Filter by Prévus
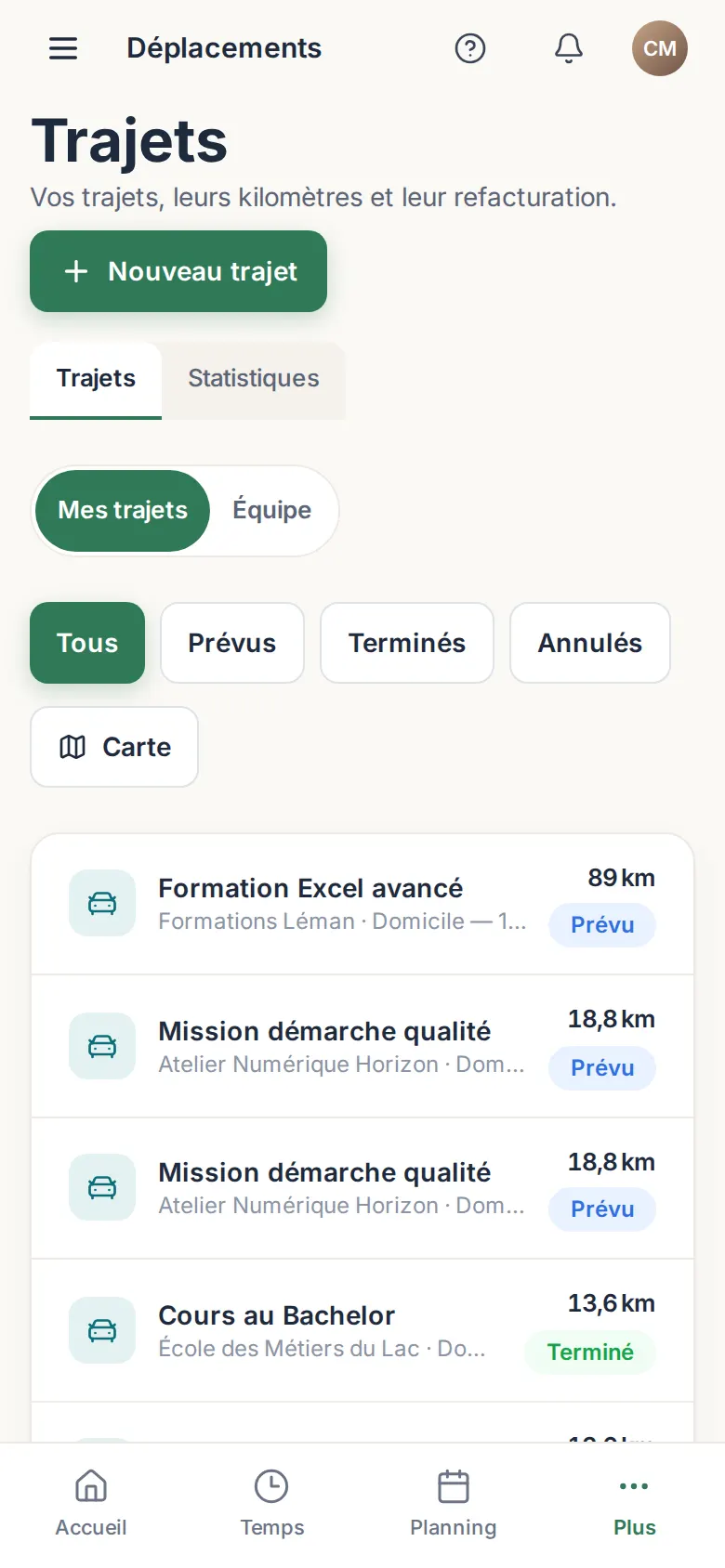 click(232, 643)
